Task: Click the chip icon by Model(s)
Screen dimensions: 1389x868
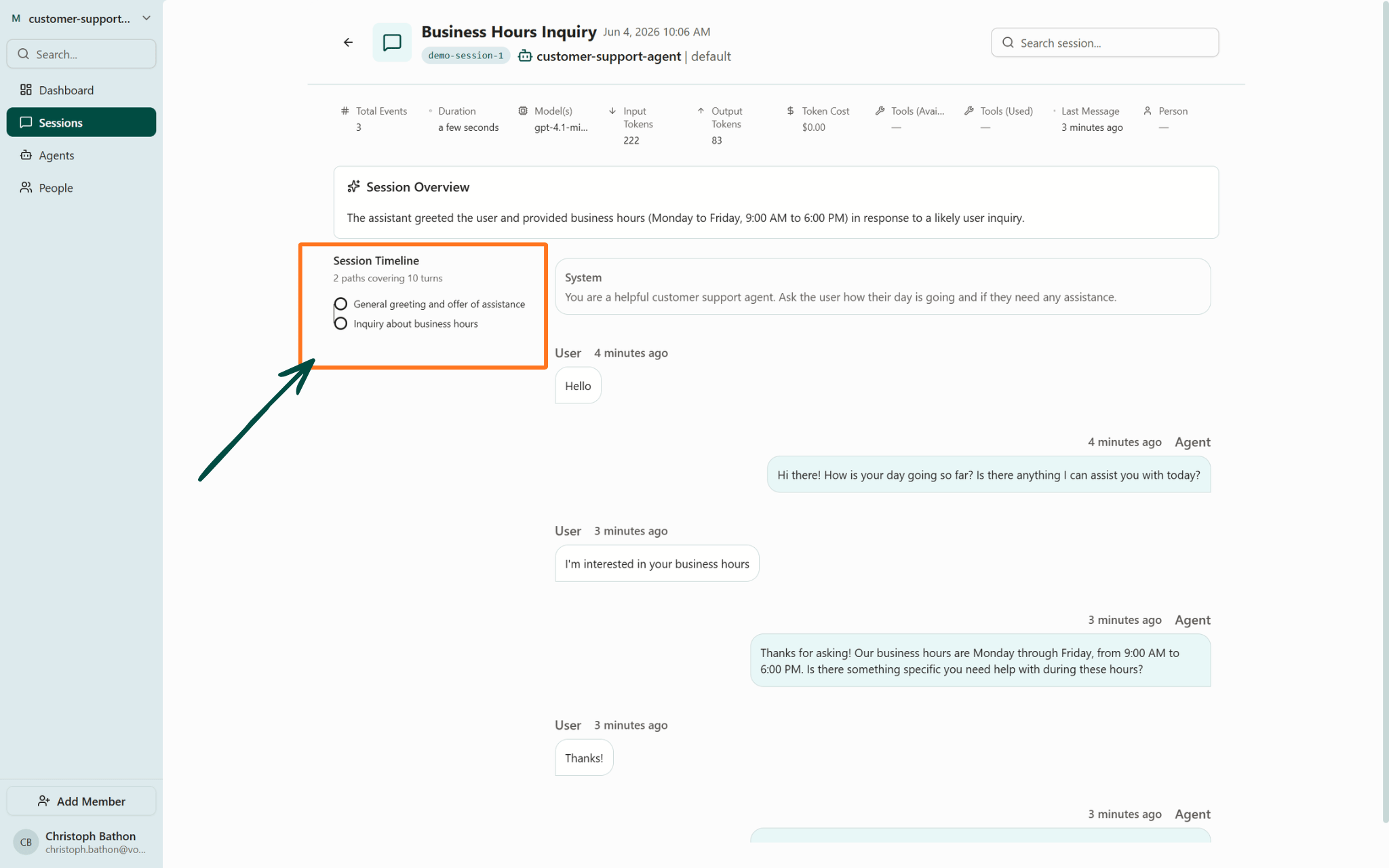Action: point(523,111)
